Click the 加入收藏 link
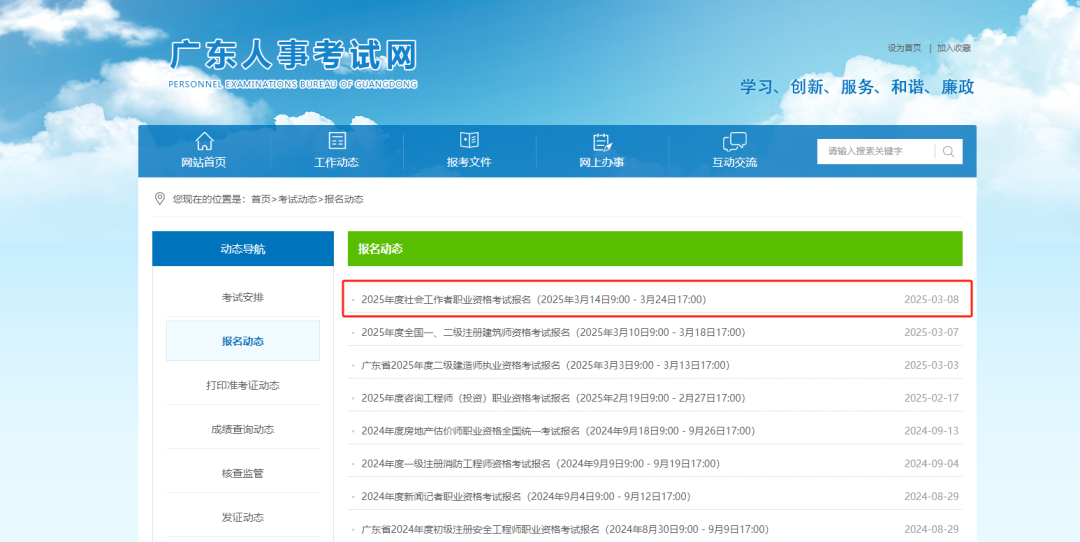This screenshot has height=542, width=1080. tap(953, 48)
